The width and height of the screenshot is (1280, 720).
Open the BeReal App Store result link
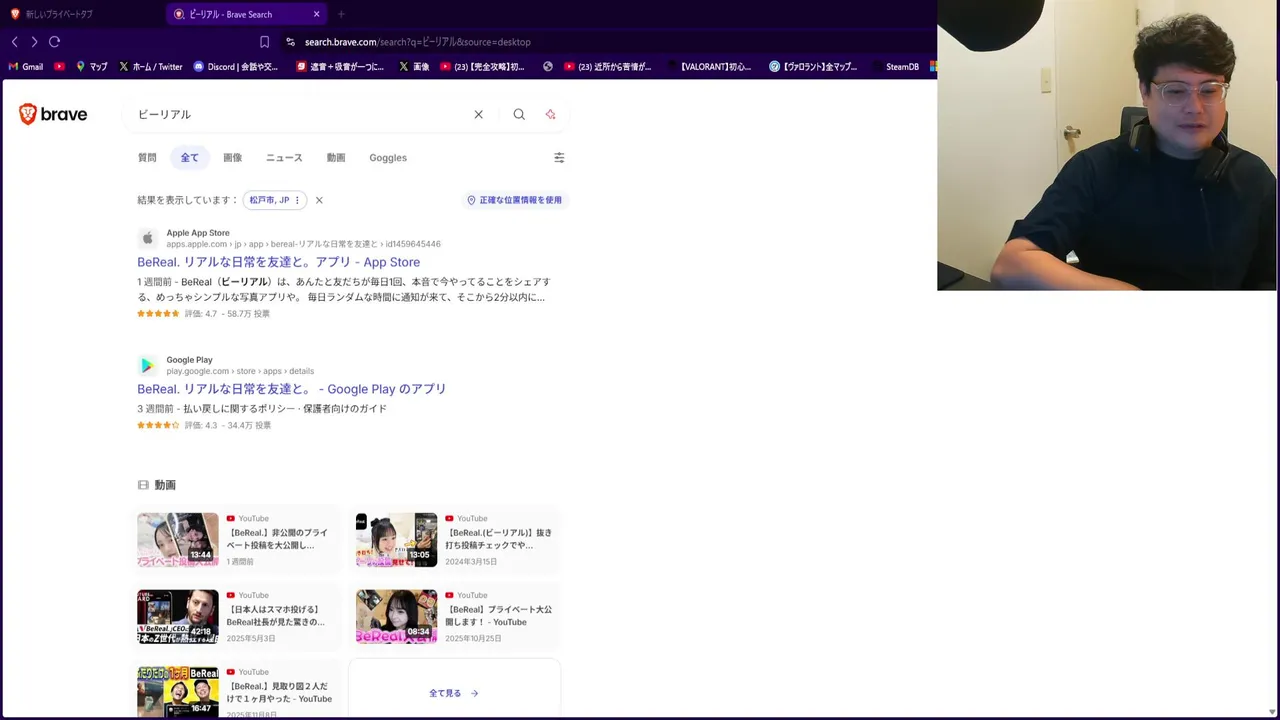pyautogui.click(x=278, y=262)
